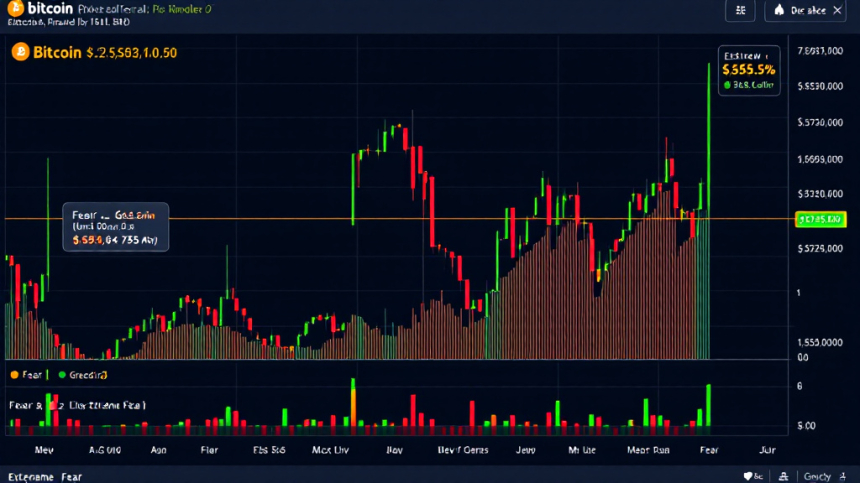Viewport: 860px width, 483px height.
Task: Click the "Mi Lie" time axis label
Action: (x=582, y=450)
